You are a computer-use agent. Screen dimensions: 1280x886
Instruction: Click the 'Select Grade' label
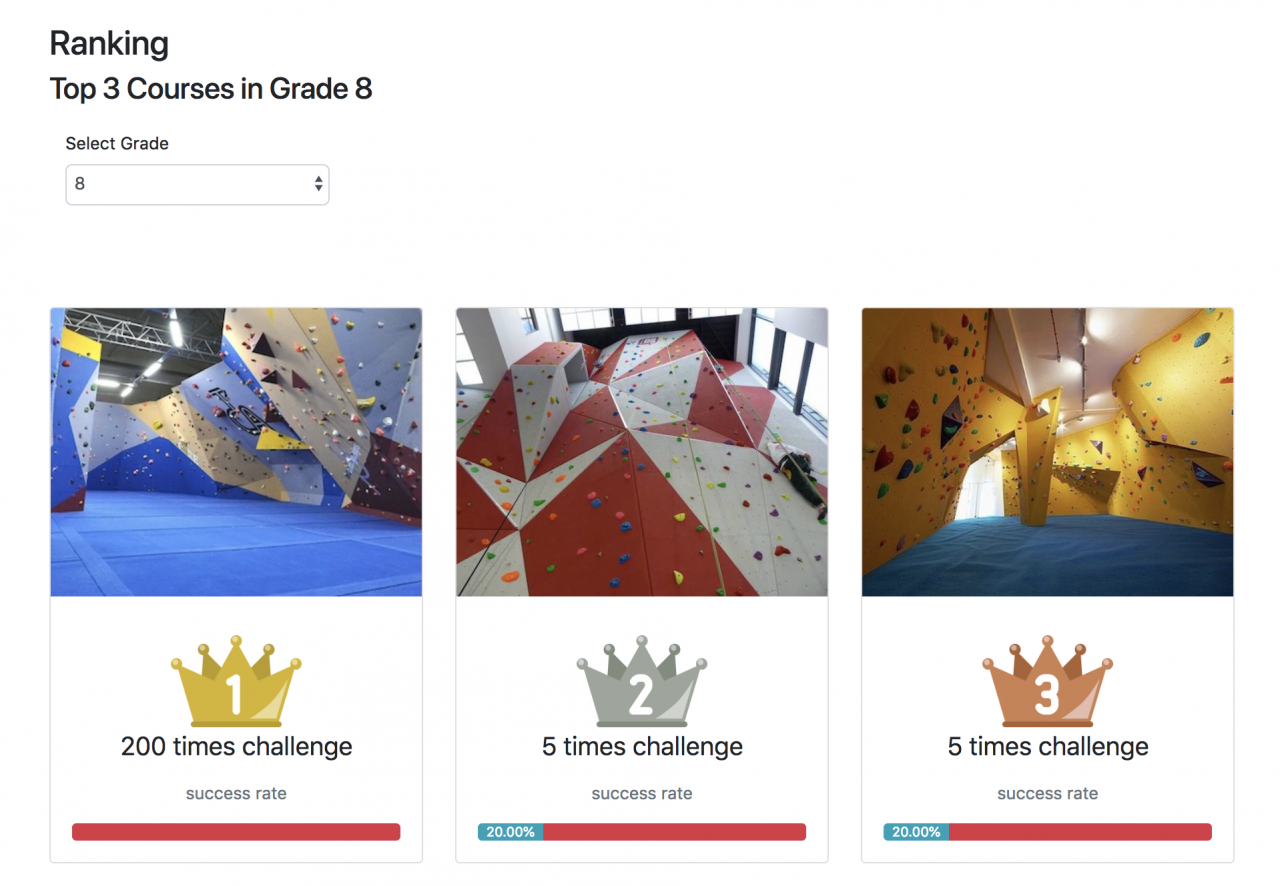[117, 143]
